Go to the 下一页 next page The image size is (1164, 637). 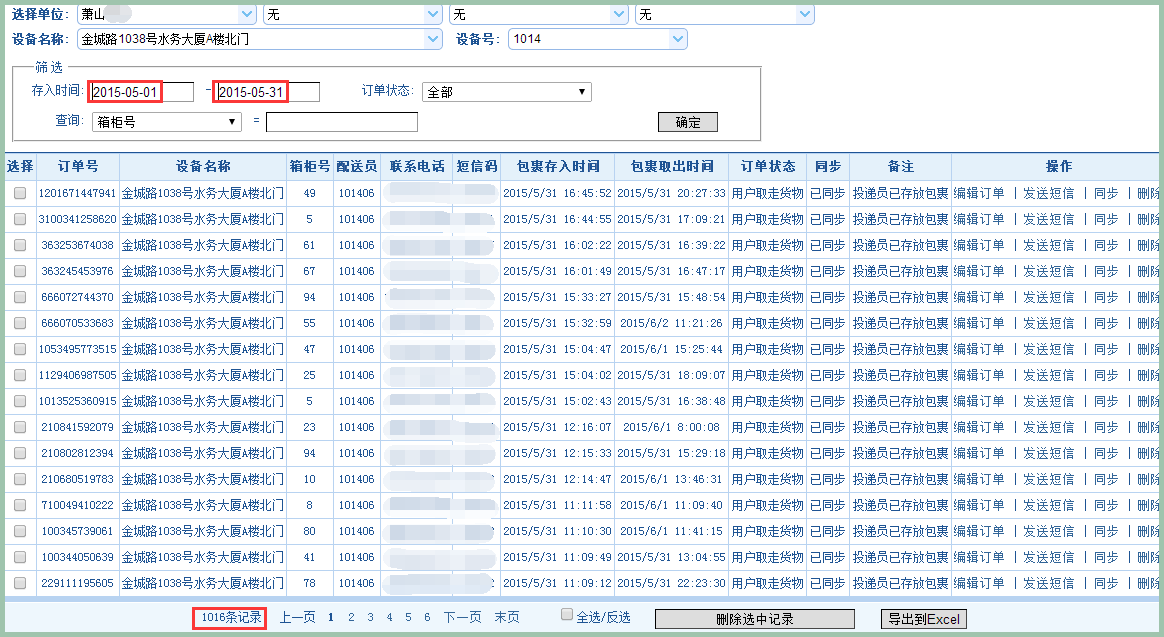pyautogui.click(x=462, y=618)
